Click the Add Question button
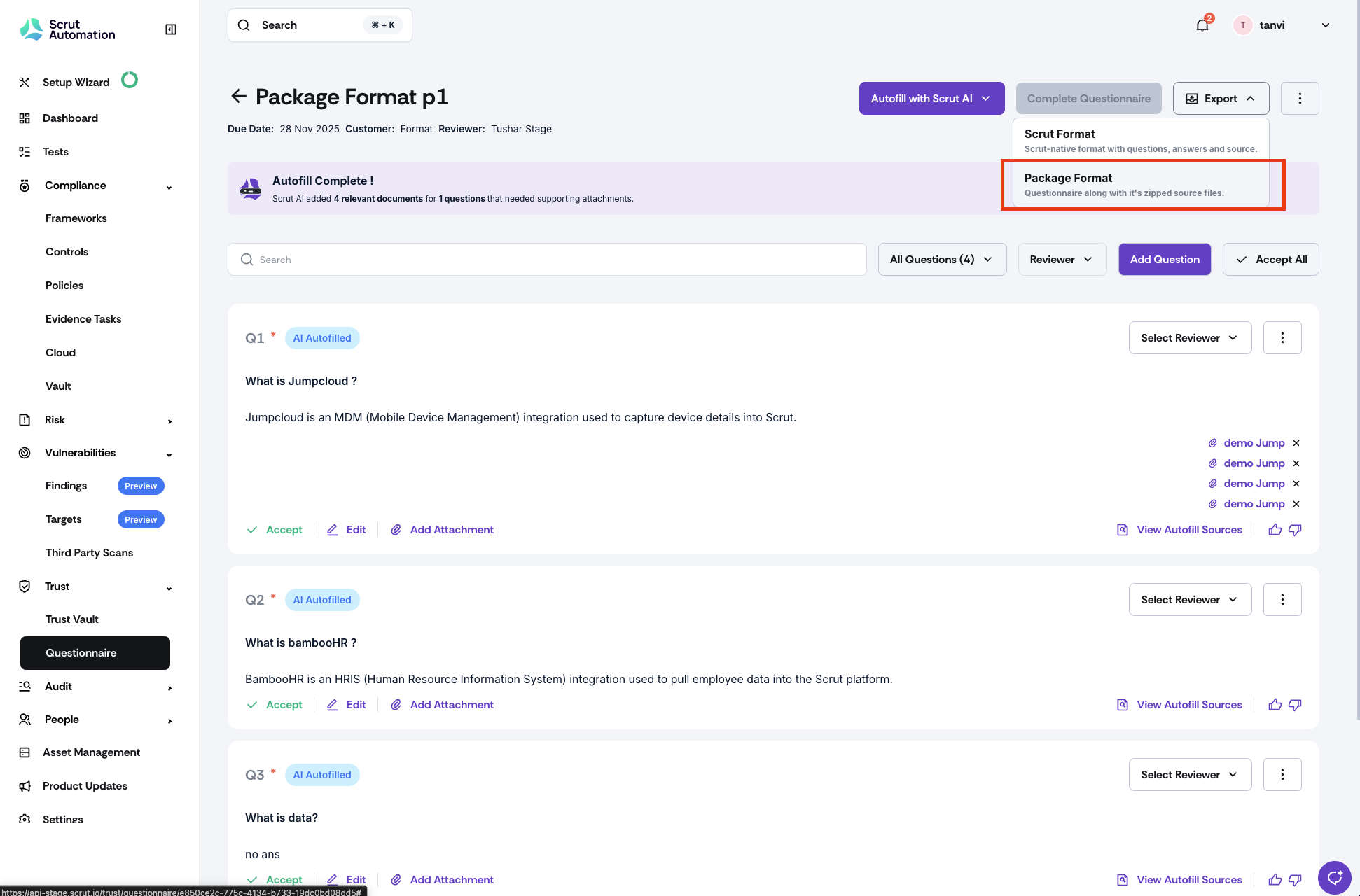The image size is (1360, 896). click(x=1164, y=260)
